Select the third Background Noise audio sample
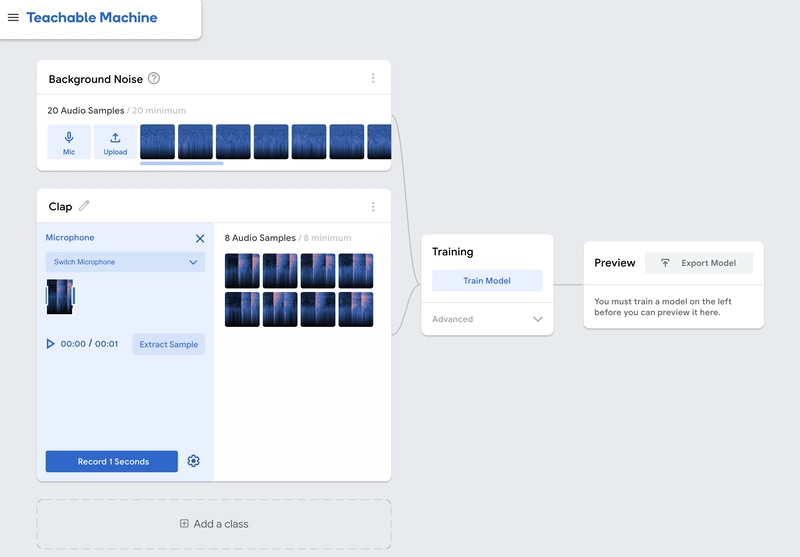 233,142
